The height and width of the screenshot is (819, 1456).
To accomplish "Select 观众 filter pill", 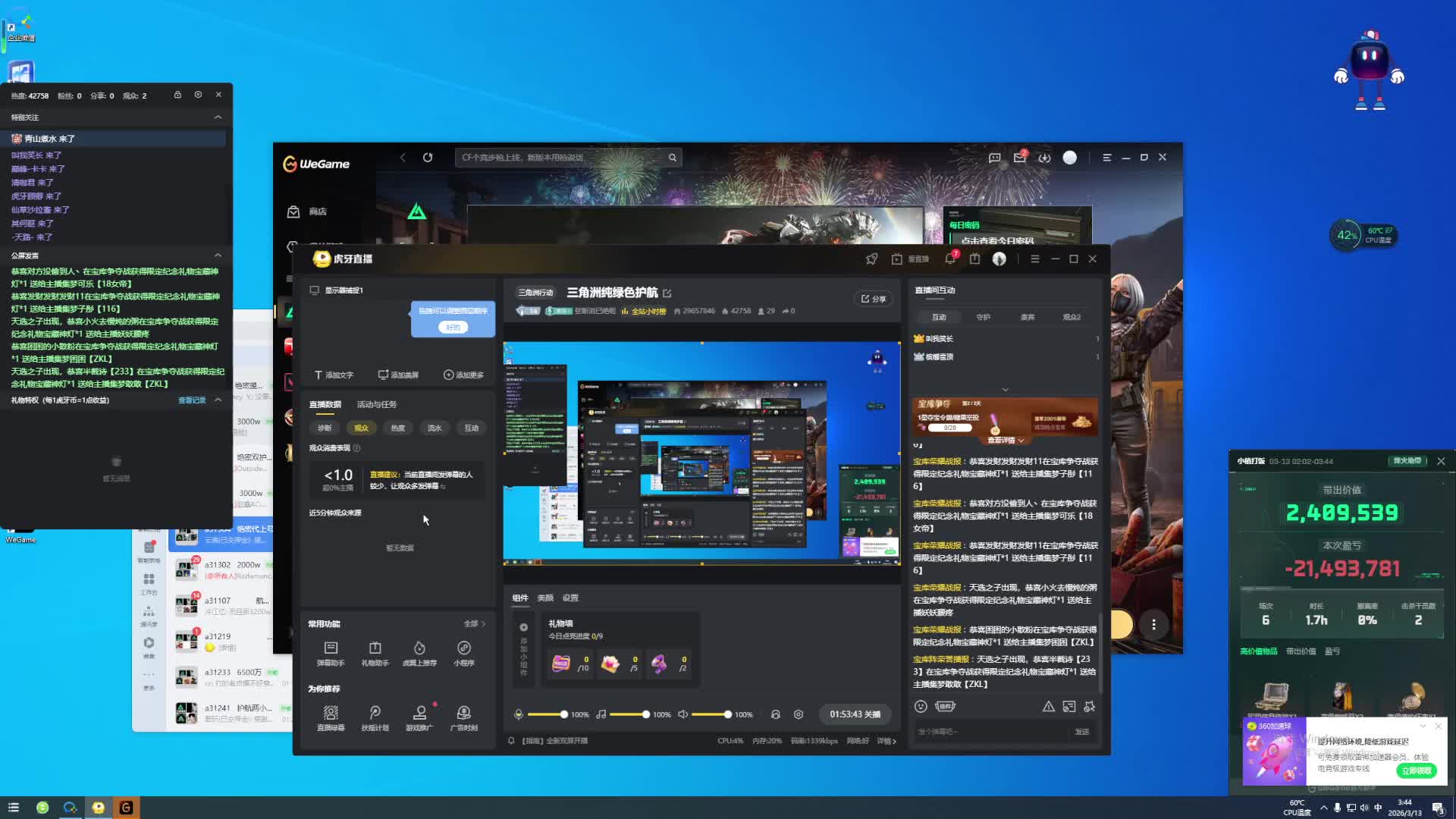I will coord(361,428).
